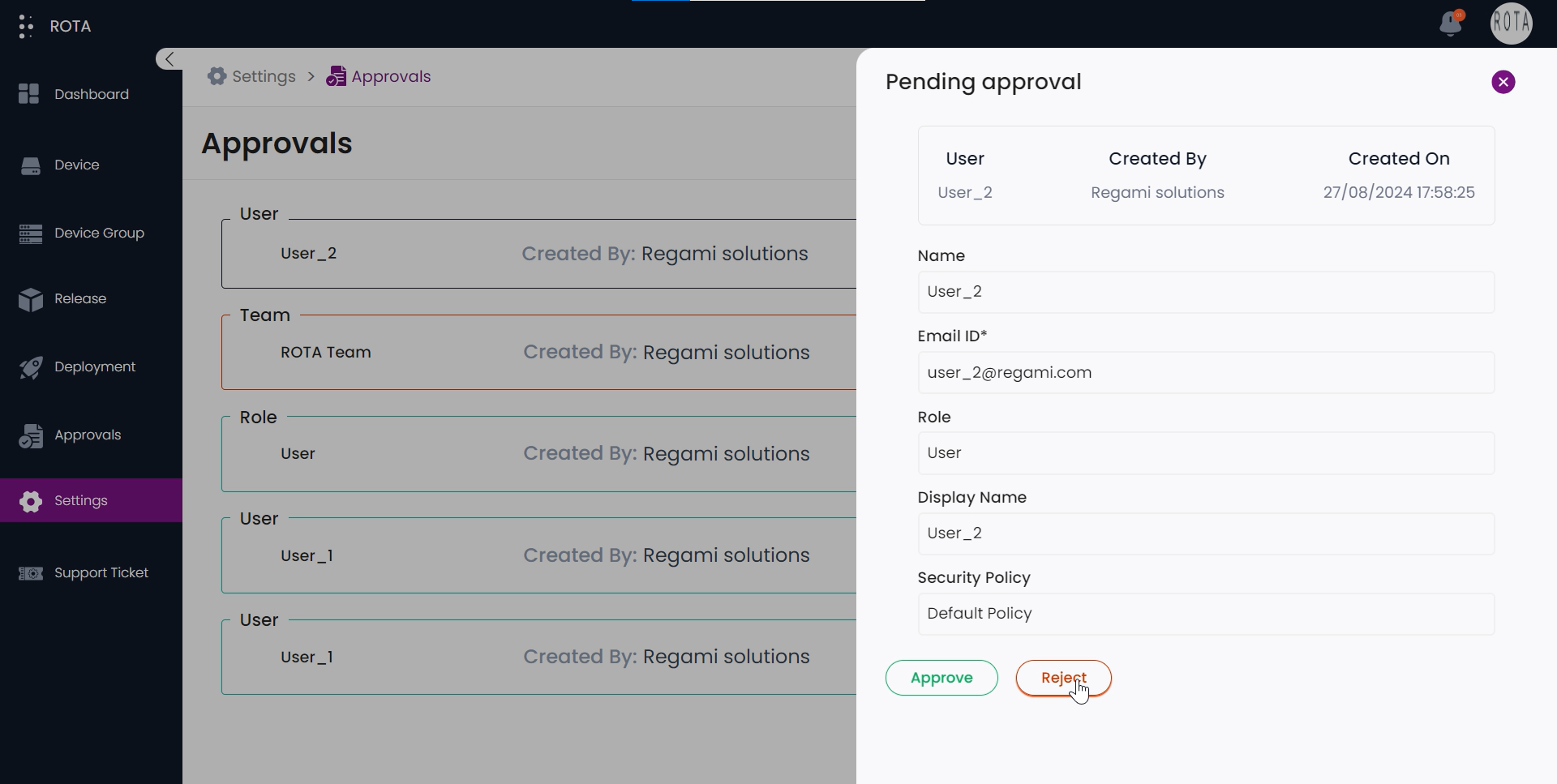Screen dimensions: 1557x784
Task: Click the Approve button
Action: point(941,678)
